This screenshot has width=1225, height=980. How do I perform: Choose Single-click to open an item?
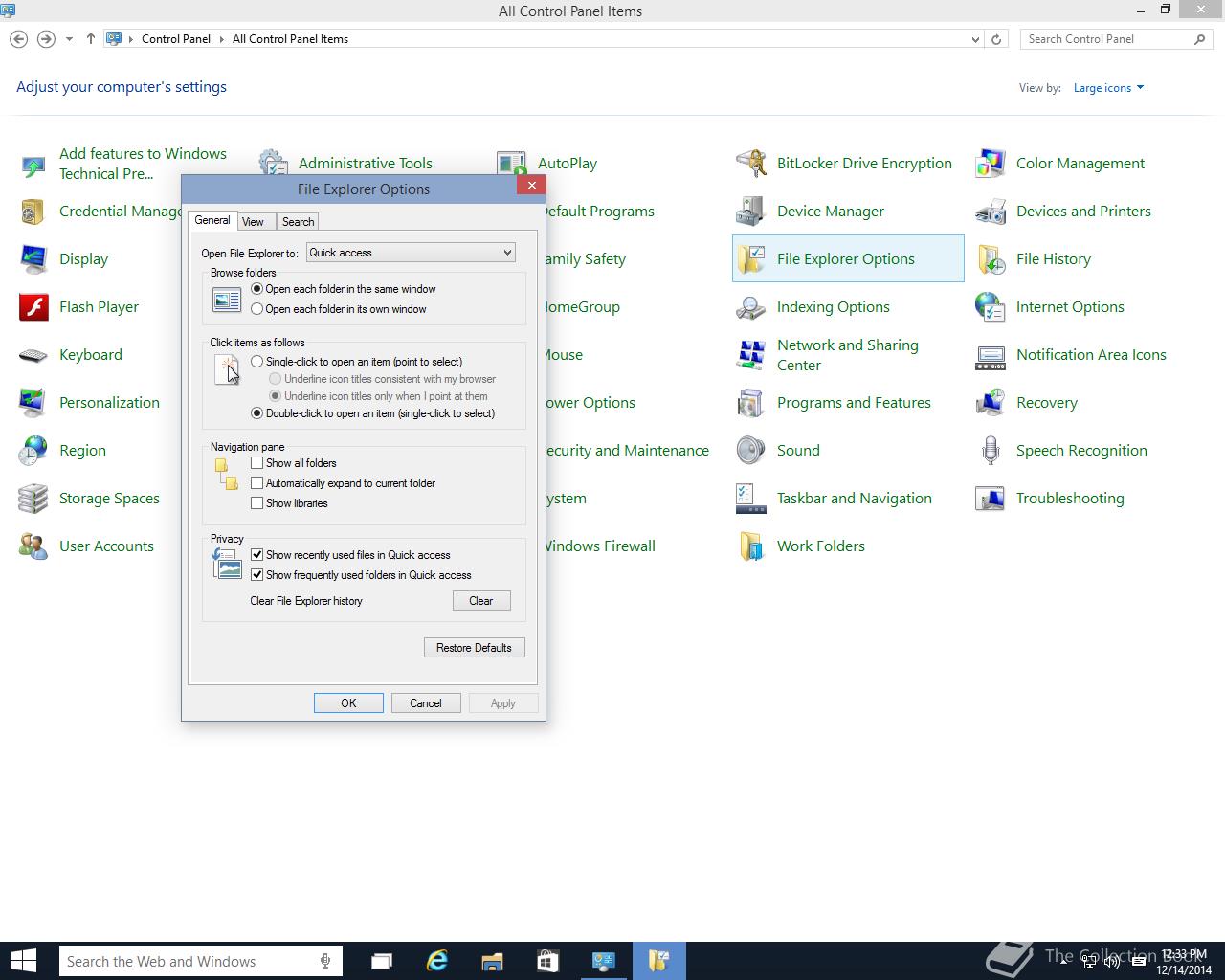click(256, 362)
